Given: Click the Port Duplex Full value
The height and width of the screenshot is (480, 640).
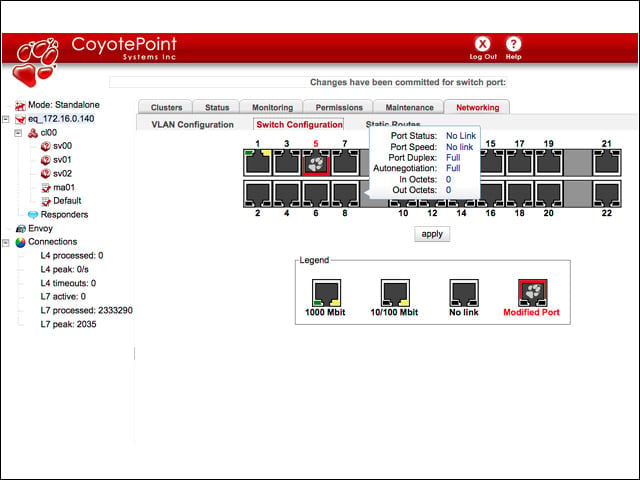Looking at the screenshot, I should coord(453,158).
